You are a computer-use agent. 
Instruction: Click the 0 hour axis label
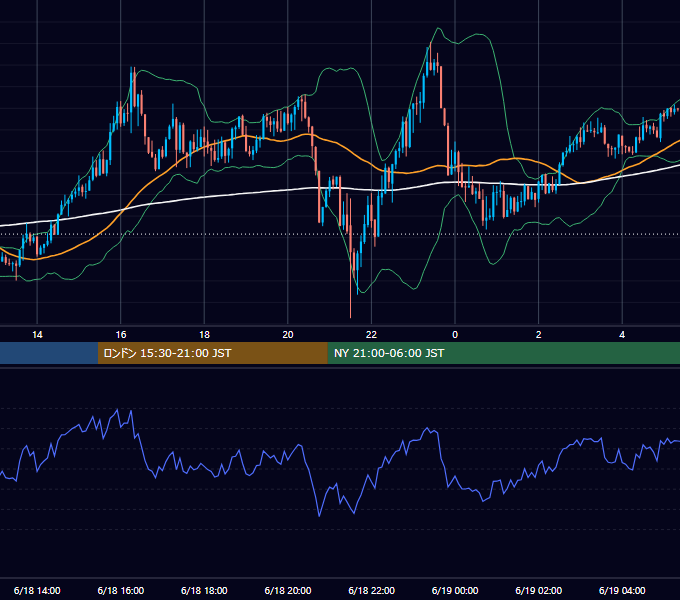tap(455, 335)
